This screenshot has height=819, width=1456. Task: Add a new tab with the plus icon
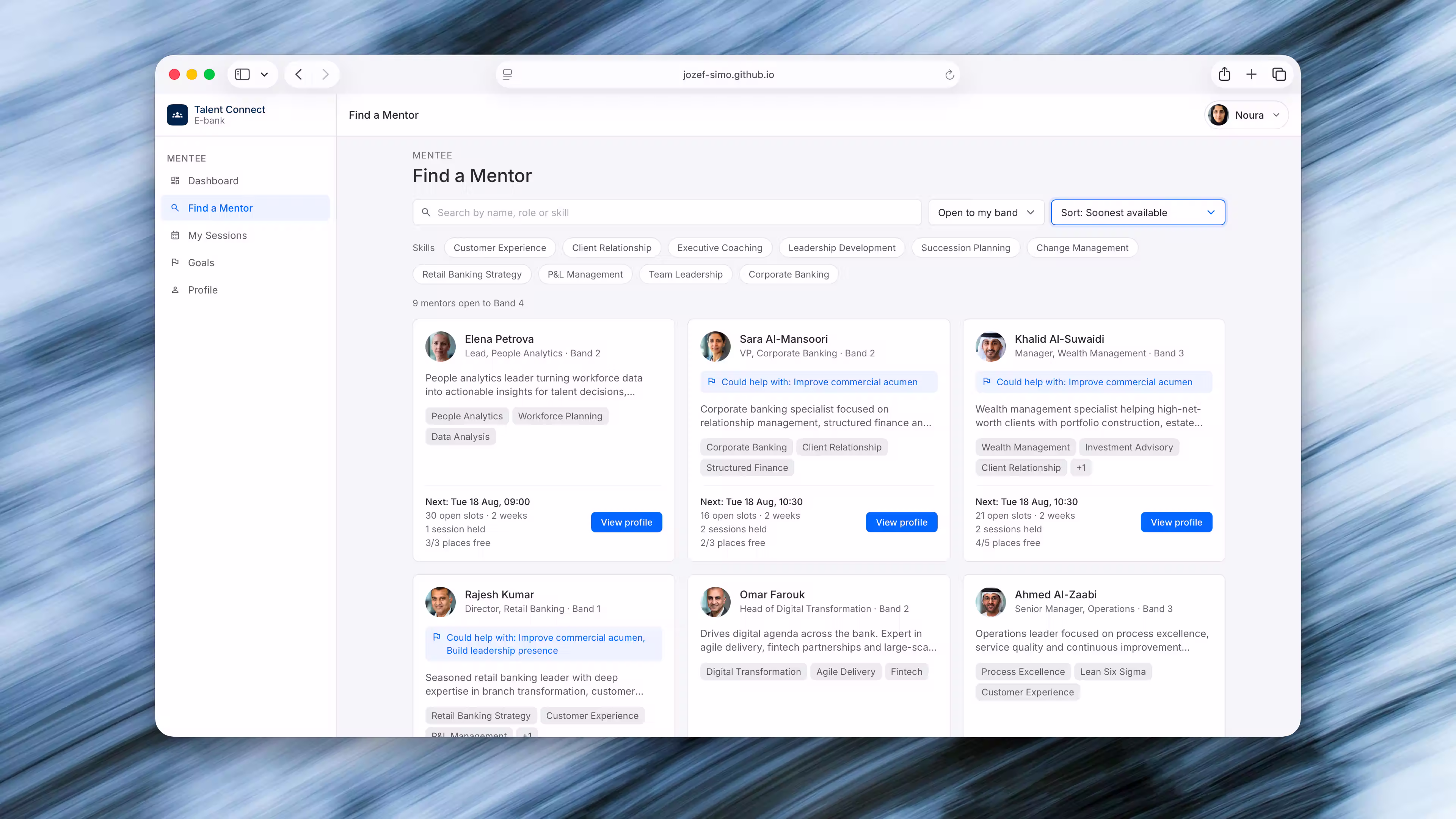click(1251, 74)
